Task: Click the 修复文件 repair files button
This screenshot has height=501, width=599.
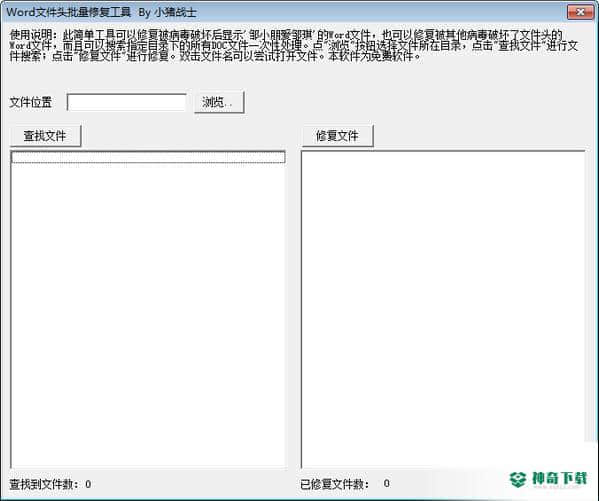Action: click(x=337, y=136)
